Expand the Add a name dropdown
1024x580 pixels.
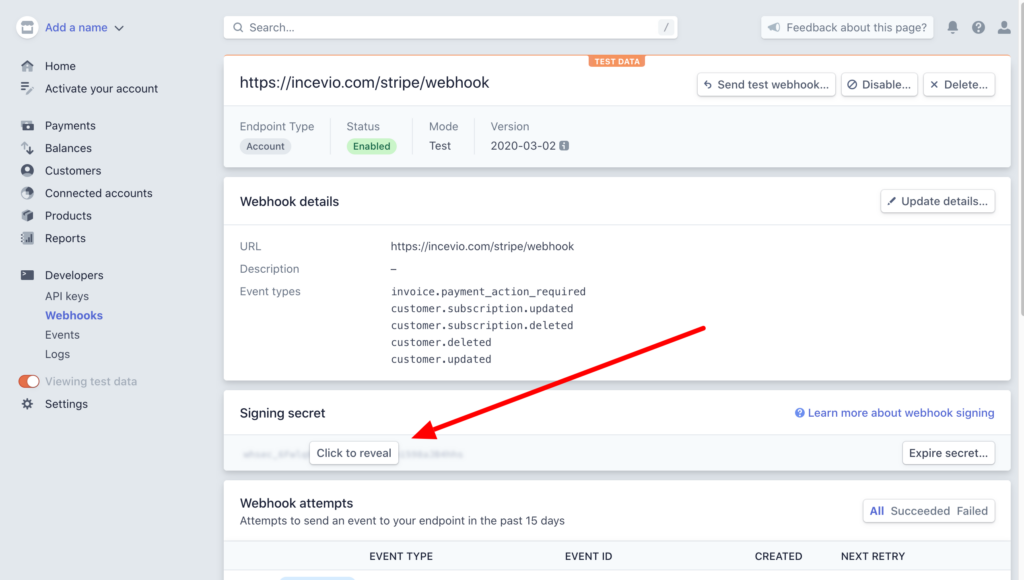pyautogui.click(x=80, y=27)
